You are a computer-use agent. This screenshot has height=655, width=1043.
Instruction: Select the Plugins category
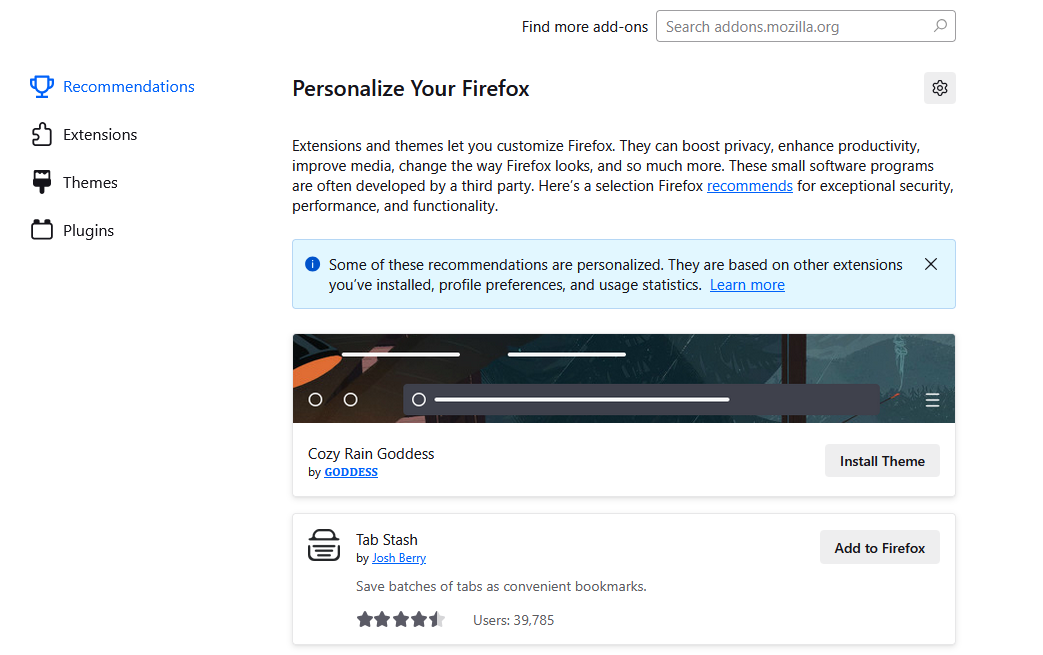(x=88, y=231)
